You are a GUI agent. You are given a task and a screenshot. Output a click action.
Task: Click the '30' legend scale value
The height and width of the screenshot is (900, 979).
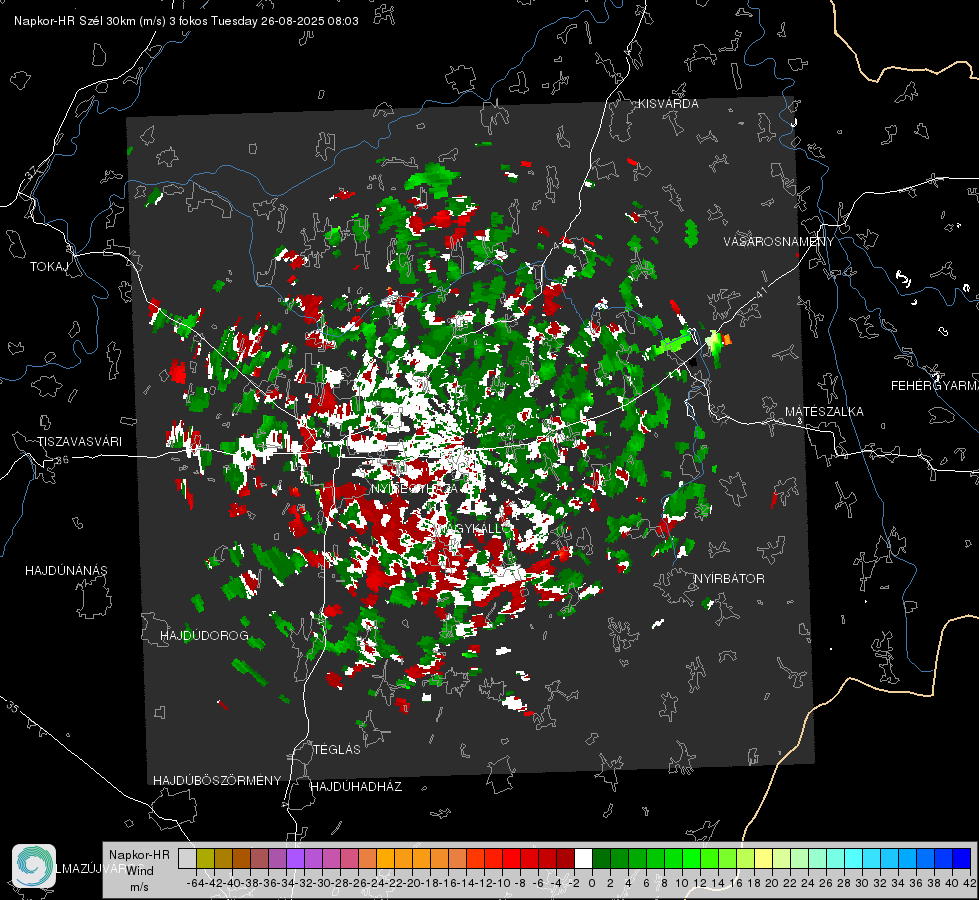862,883
